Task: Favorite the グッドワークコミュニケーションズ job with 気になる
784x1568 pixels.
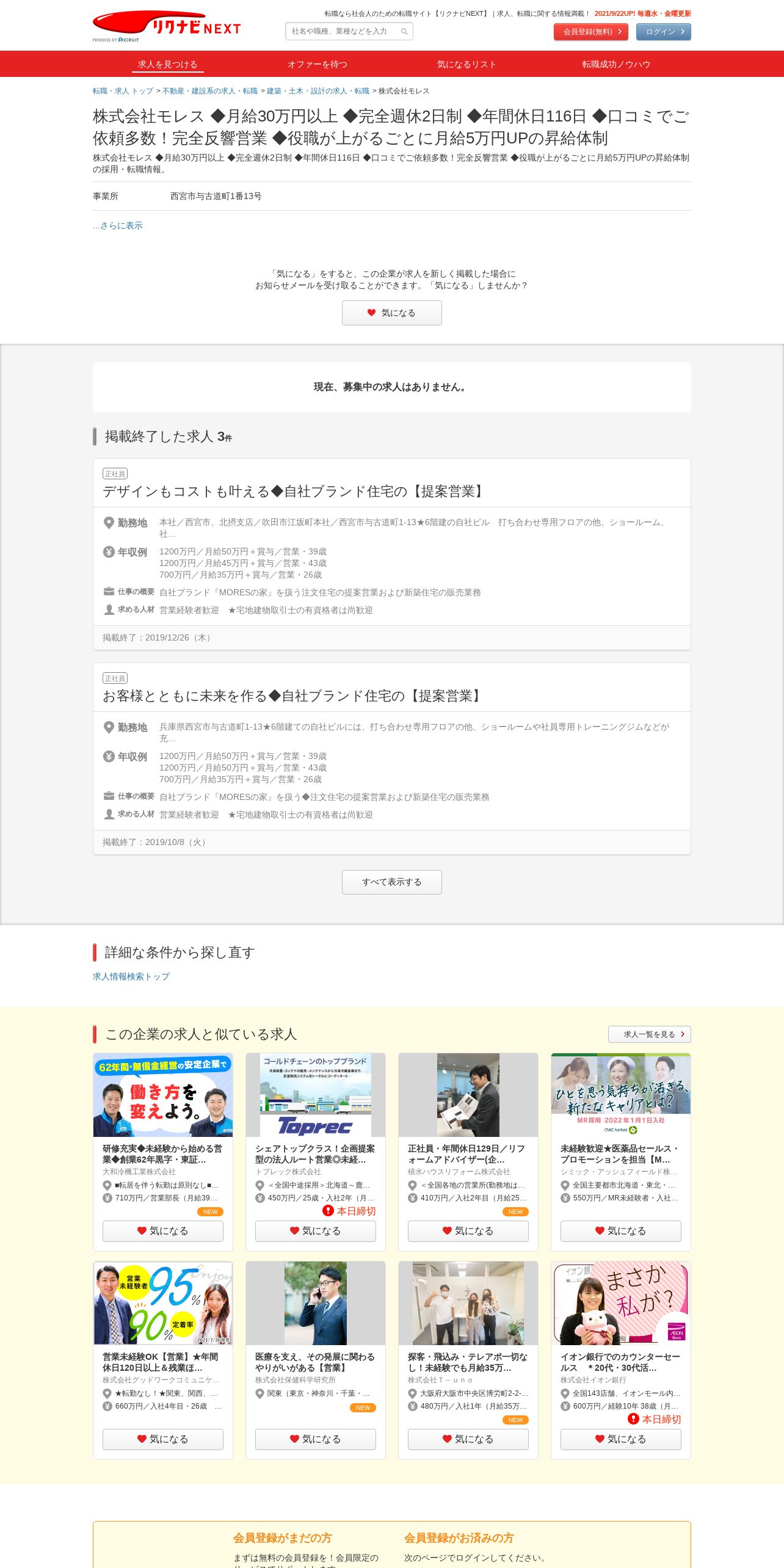Action: pyautogui.click(x=163, y=1439)
